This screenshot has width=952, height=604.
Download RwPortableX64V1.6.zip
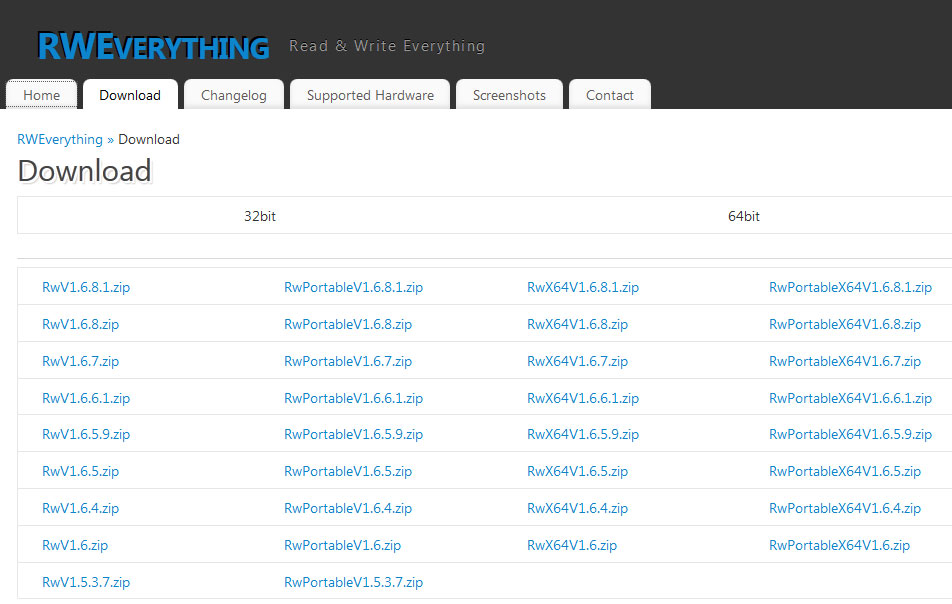point(839,545)
